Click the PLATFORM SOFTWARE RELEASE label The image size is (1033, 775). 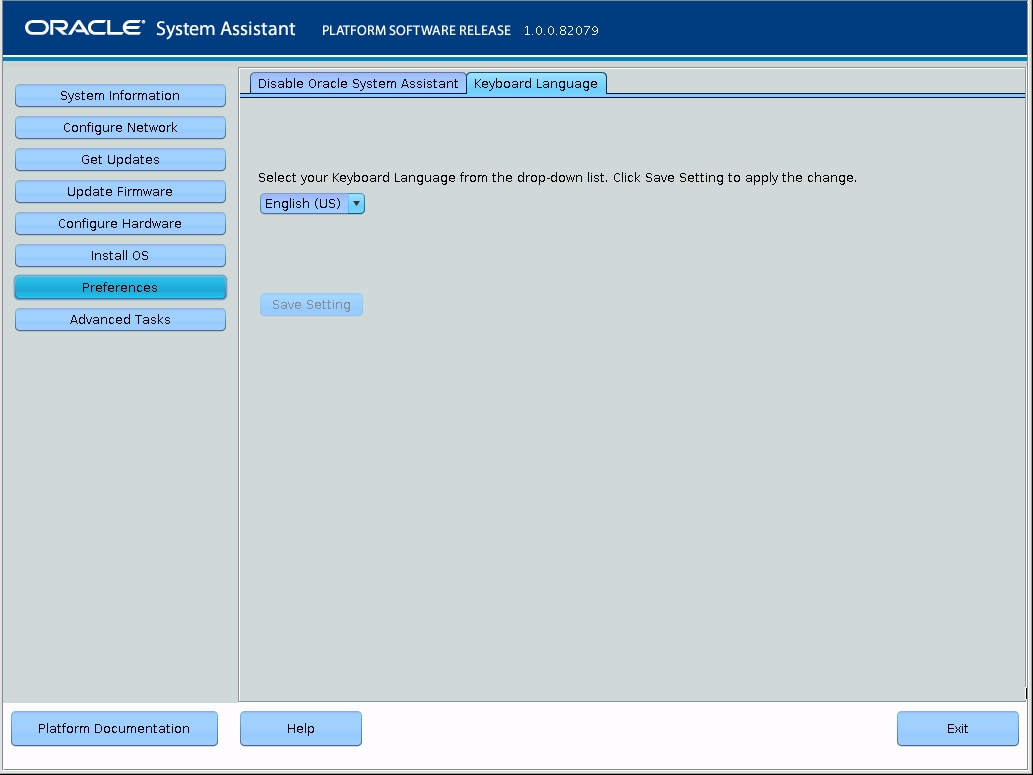pos(416,30)
